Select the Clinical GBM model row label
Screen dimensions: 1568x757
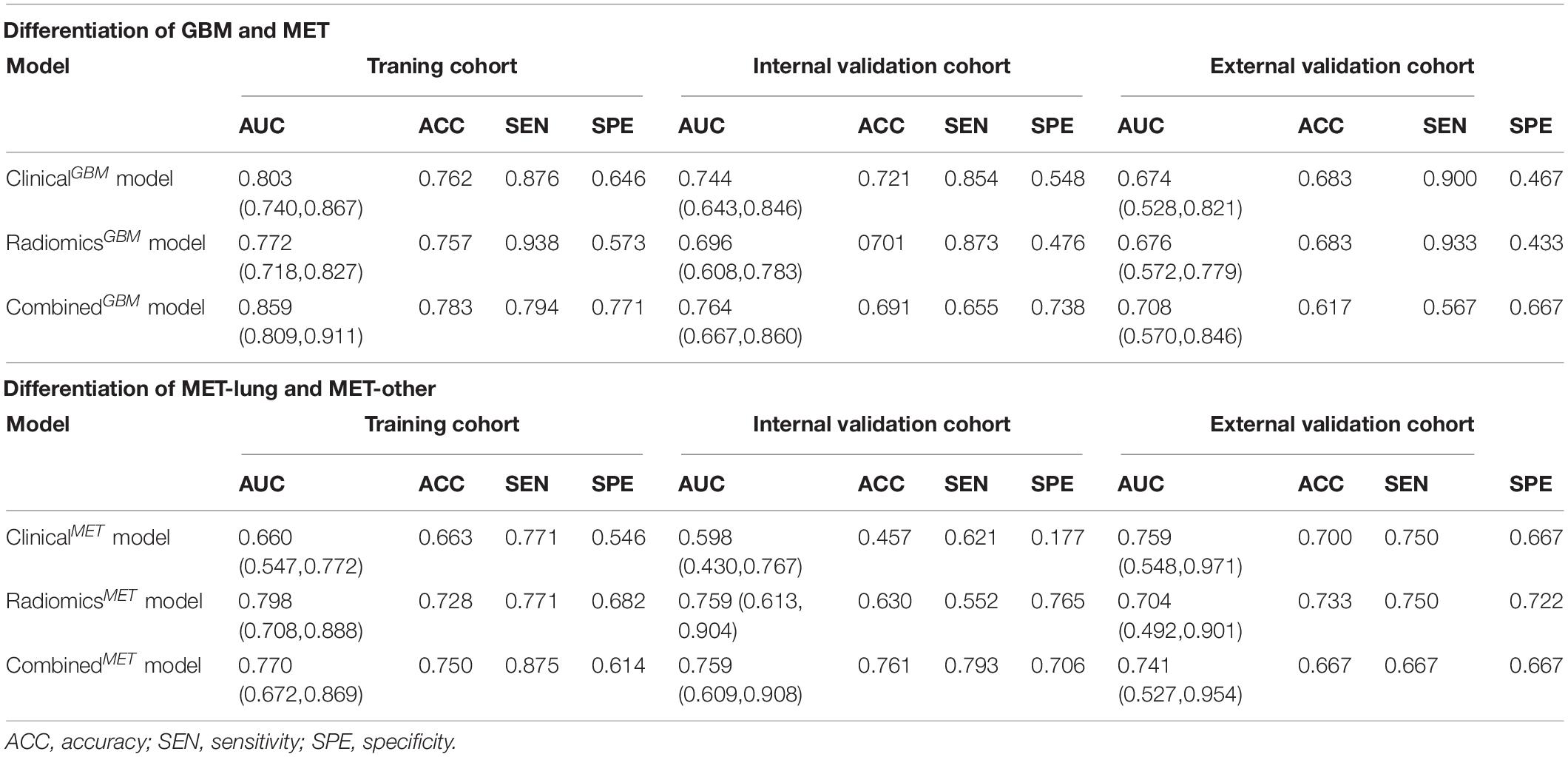(89, 178)
